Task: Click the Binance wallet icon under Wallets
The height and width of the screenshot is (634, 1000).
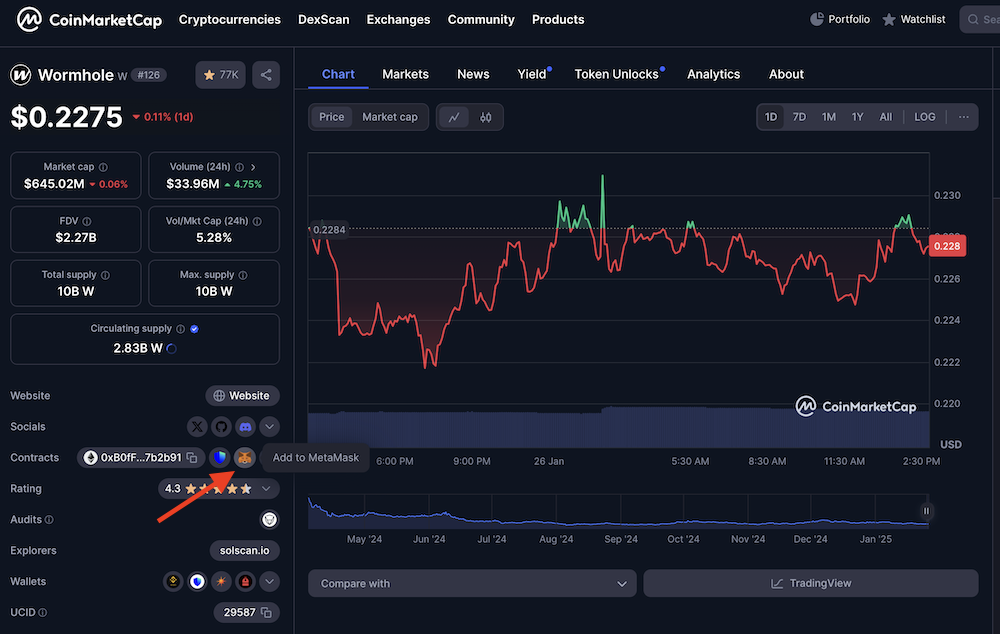Action: (172, 580)
